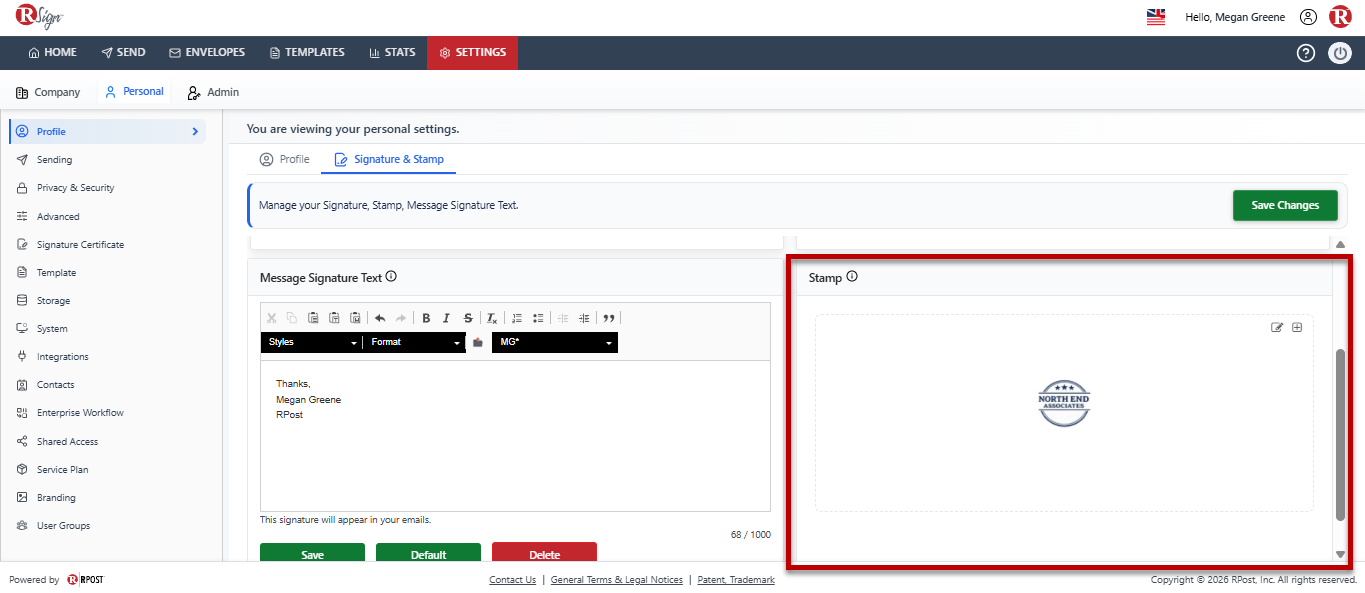
Task: Click the add stamp plus icon
Action: pyautogui.click(x=1297, y=327)
